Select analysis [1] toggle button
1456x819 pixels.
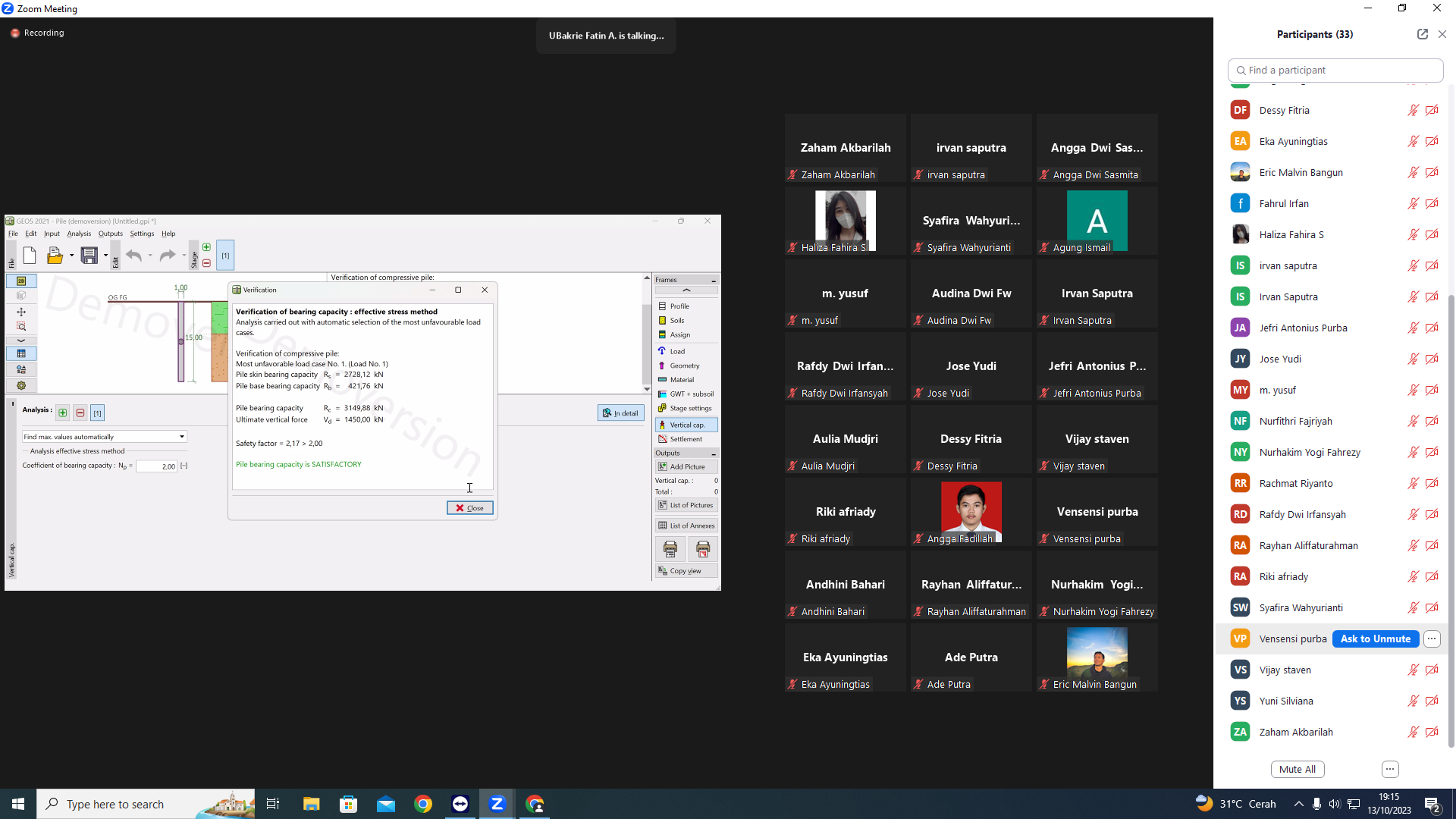coord(97,413)
